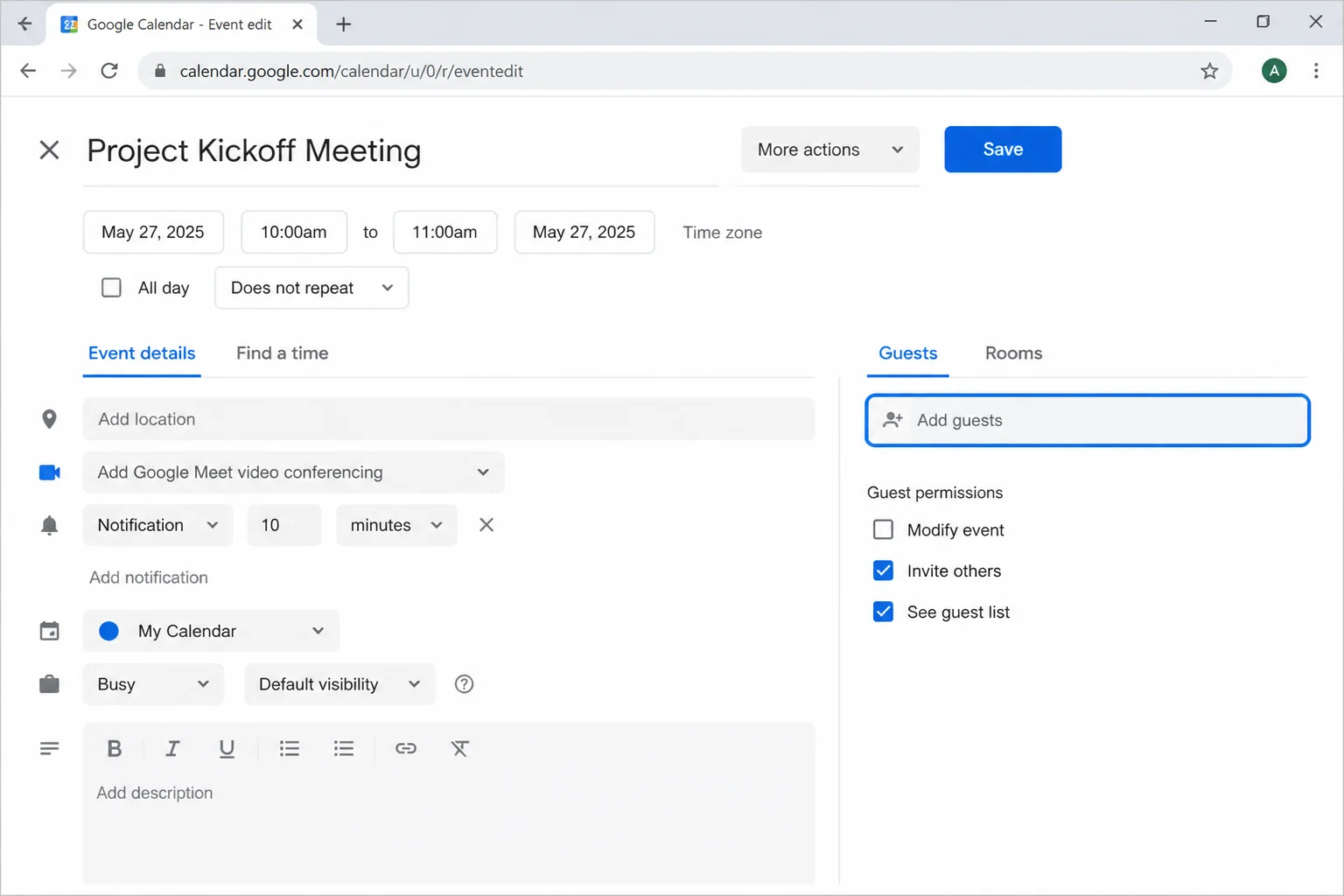Select the Rooms tab
Image resolution: width=1344 pixels, height=896 pixels.
[x=1014, y=353]
